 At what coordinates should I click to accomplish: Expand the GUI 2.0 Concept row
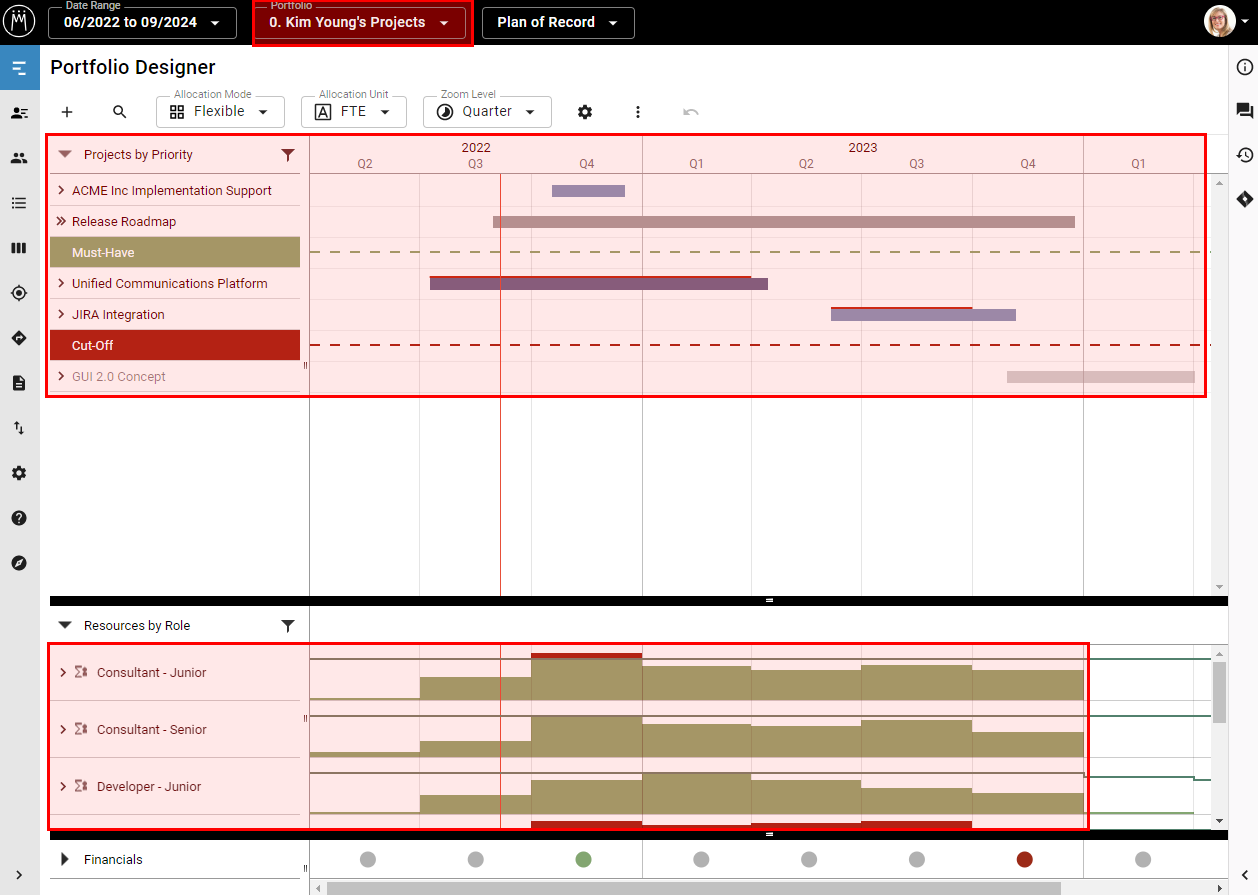point(61,377)
